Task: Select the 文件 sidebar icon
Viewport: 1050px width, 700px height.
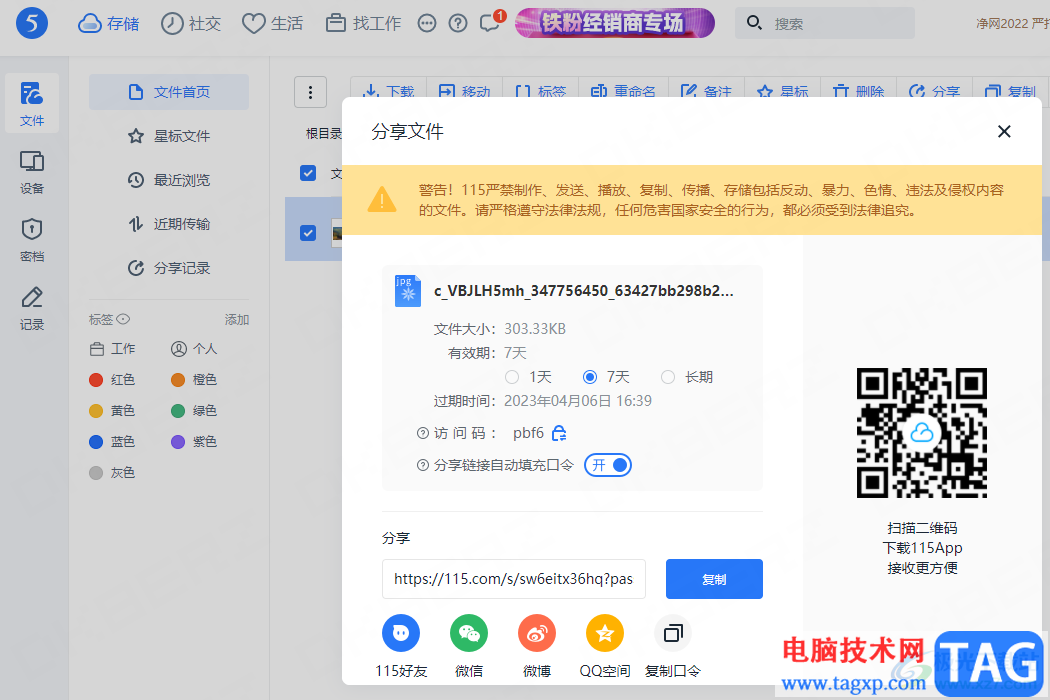Action: (31, 103)
